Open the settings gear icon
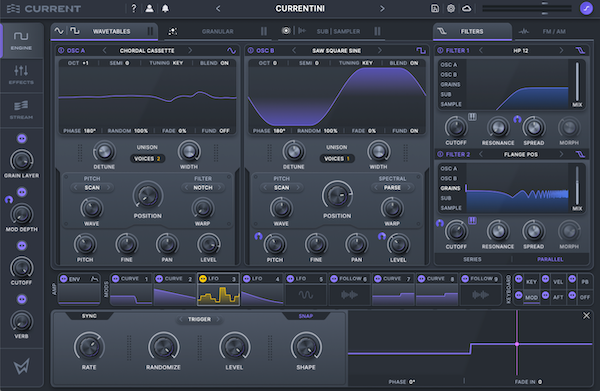 [x=451, y=8]
